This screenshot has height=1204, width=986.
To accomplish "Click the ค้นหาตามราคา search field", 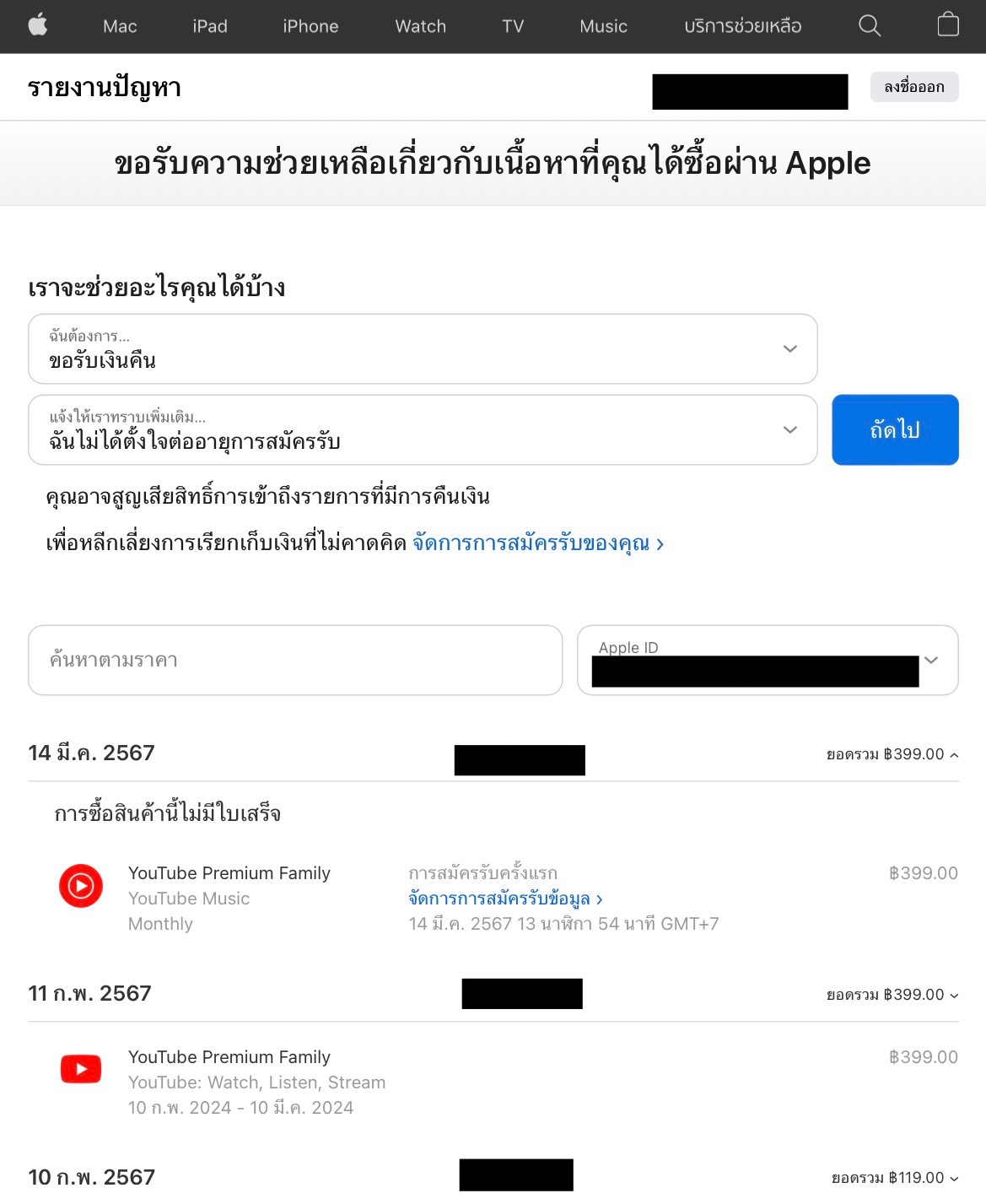I will [x=295, y=660].
